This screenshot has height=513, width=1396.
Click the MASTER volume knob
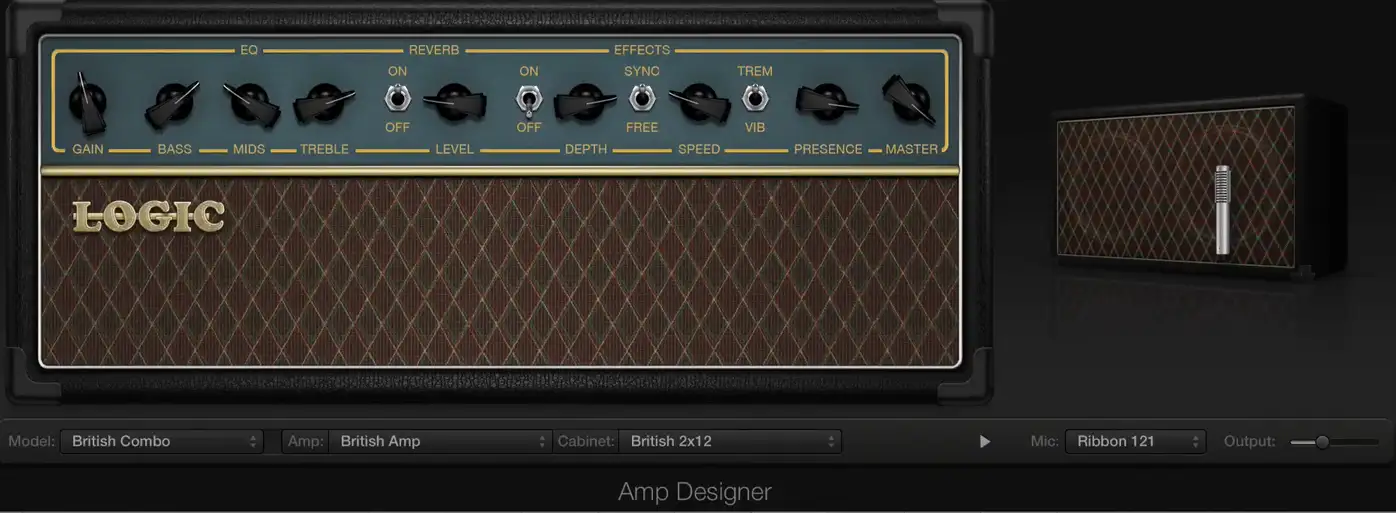(x=909, y=100)
